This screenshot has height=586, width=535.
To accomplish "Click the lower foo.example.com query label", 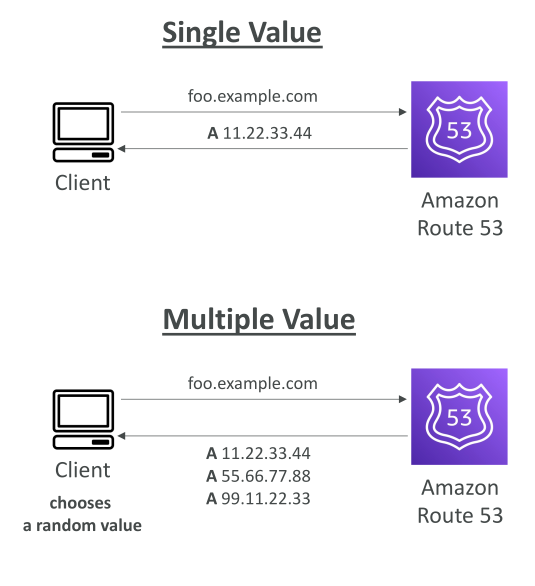I will pyautogui.click(x=253, y=383).
